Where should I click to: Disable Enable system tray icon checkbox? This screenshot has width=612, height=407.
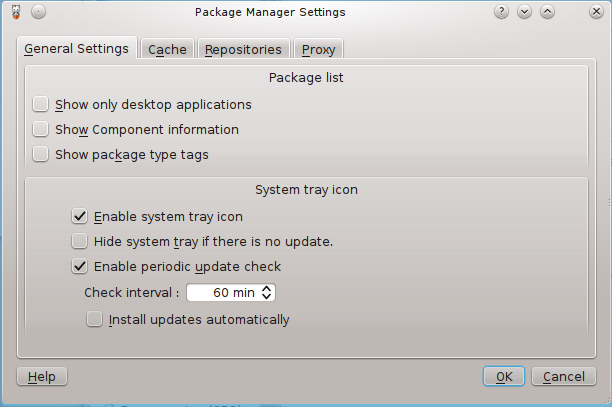point(79,216)
